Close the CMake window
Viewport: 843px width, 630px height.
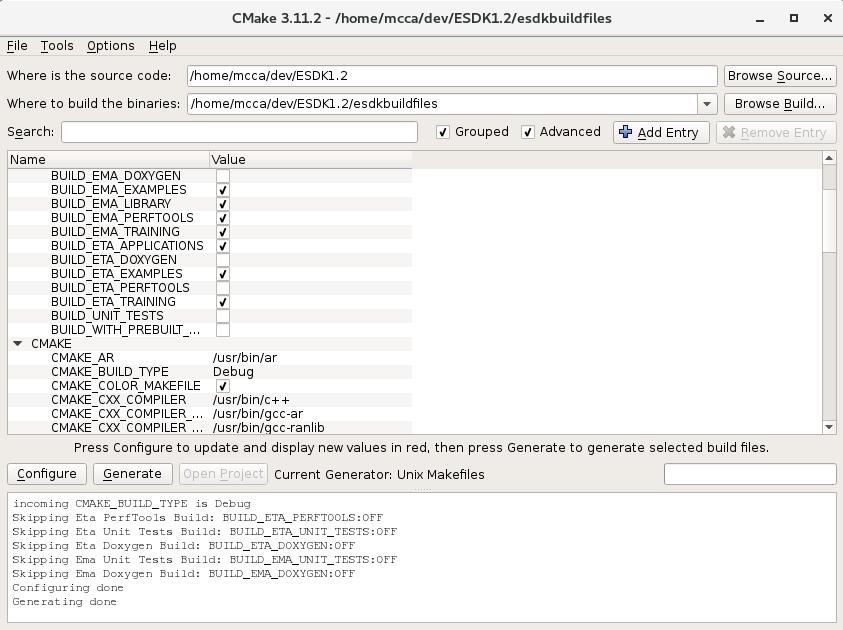(828, 18)
